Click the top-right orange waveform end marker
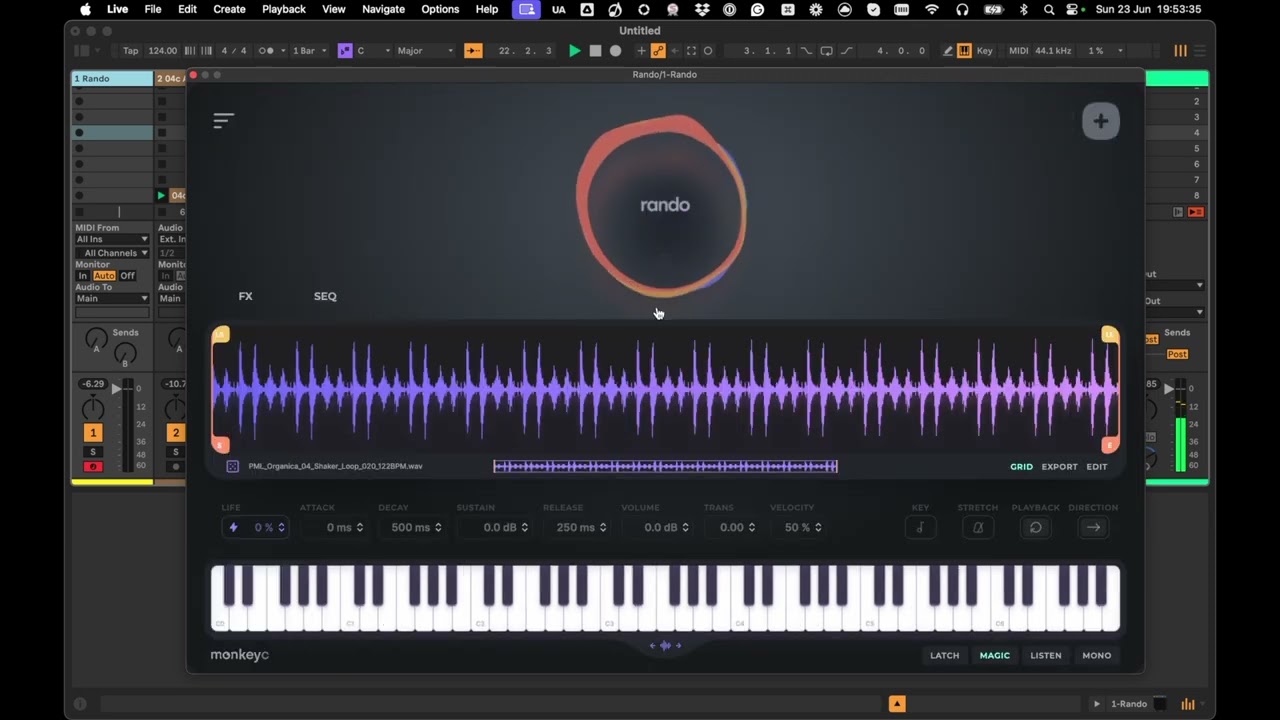This screenshot has width=1280, height=720. (1109, 334)
